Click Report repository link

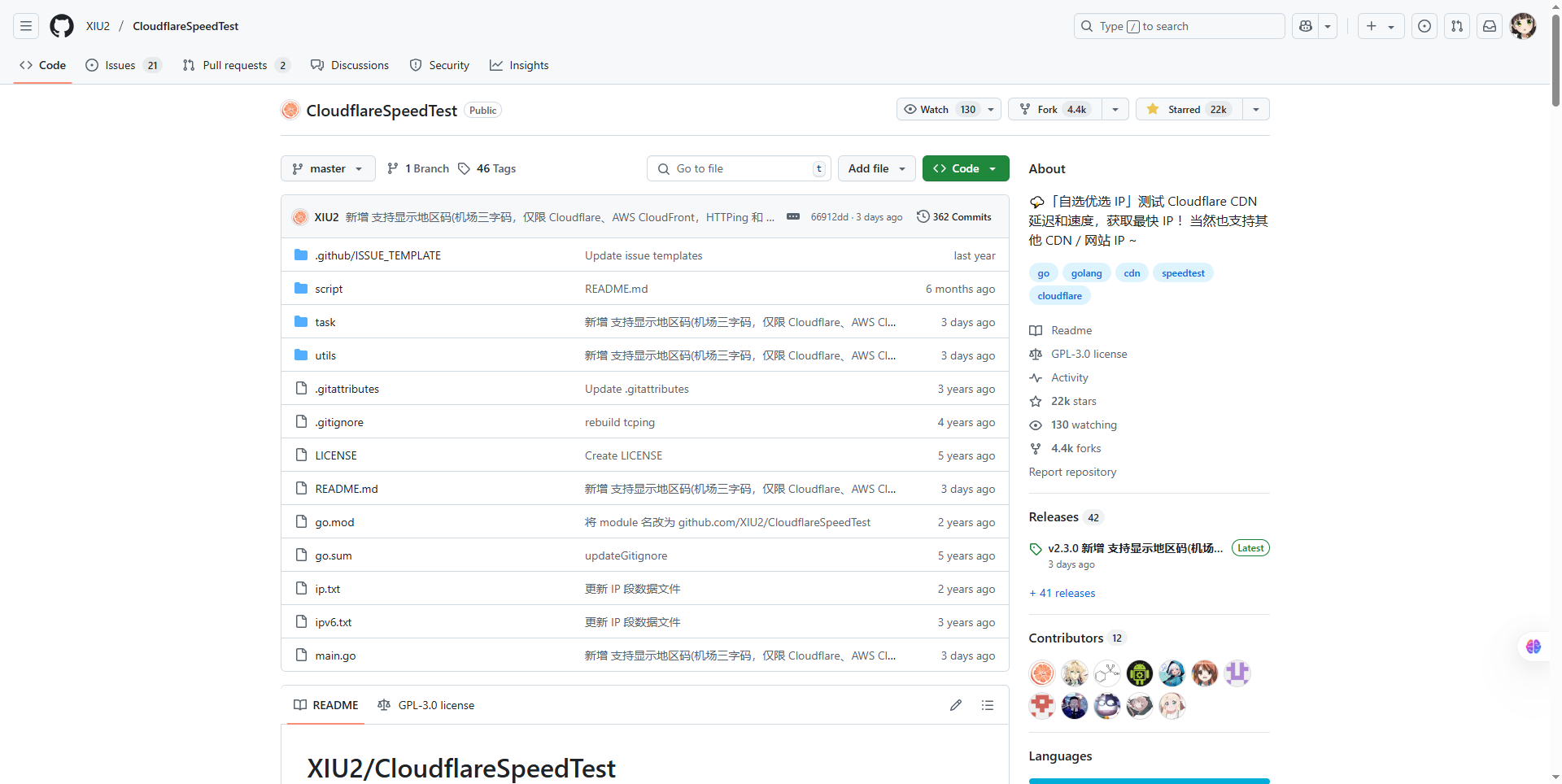click(x=1072, y=472)
